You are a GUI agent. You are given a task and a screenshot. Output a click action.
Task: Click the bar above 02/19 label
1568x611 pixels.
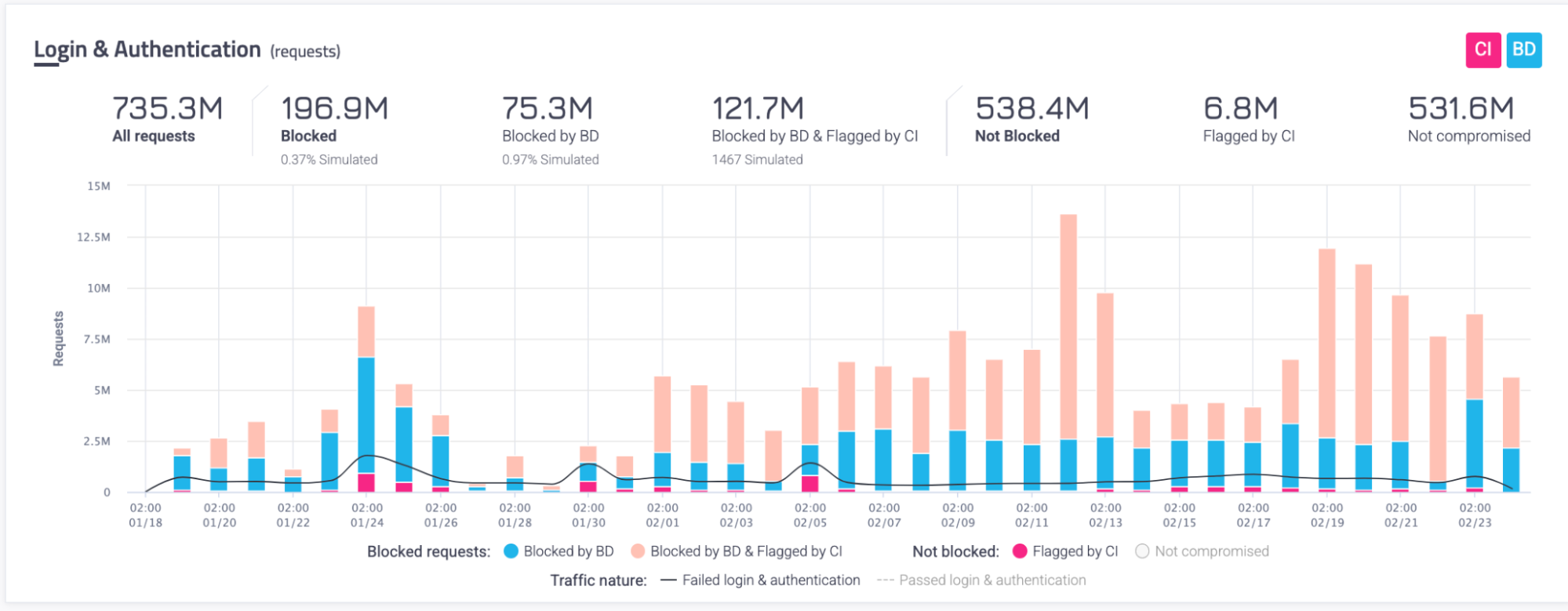pos(1327,369)
